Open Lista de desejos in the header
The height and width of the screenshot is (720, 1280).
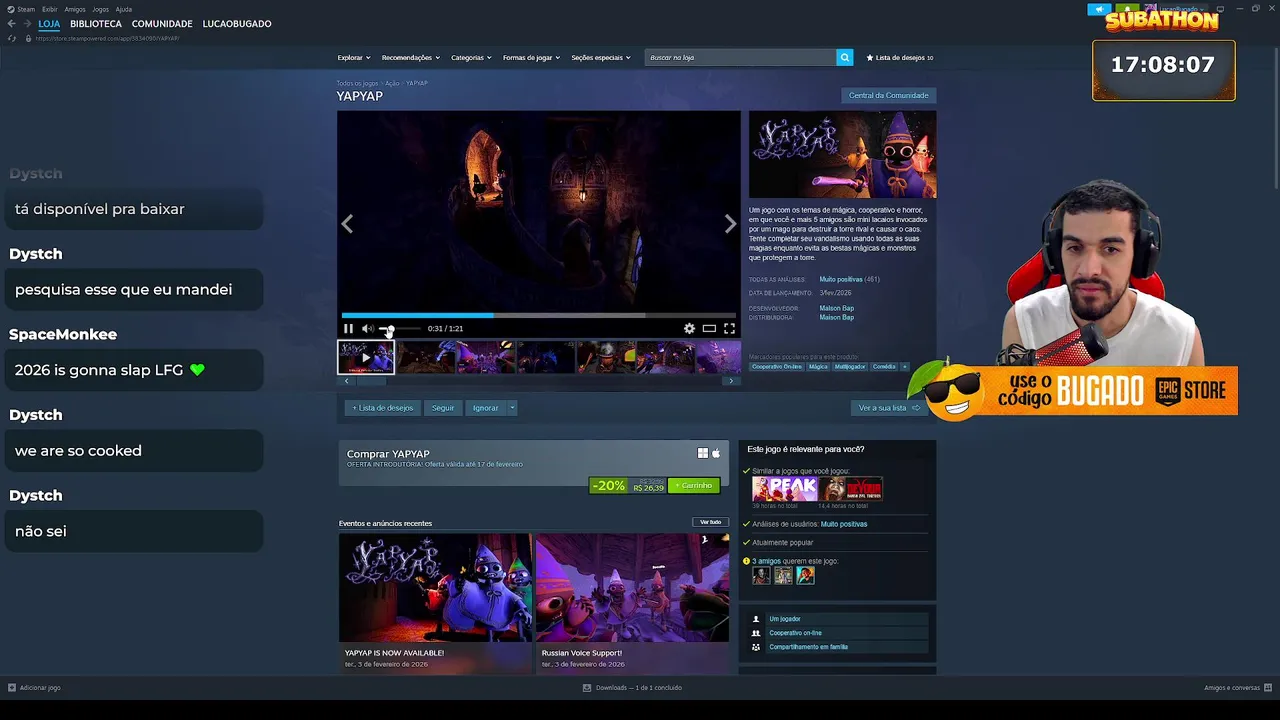(x=900, y=57)
